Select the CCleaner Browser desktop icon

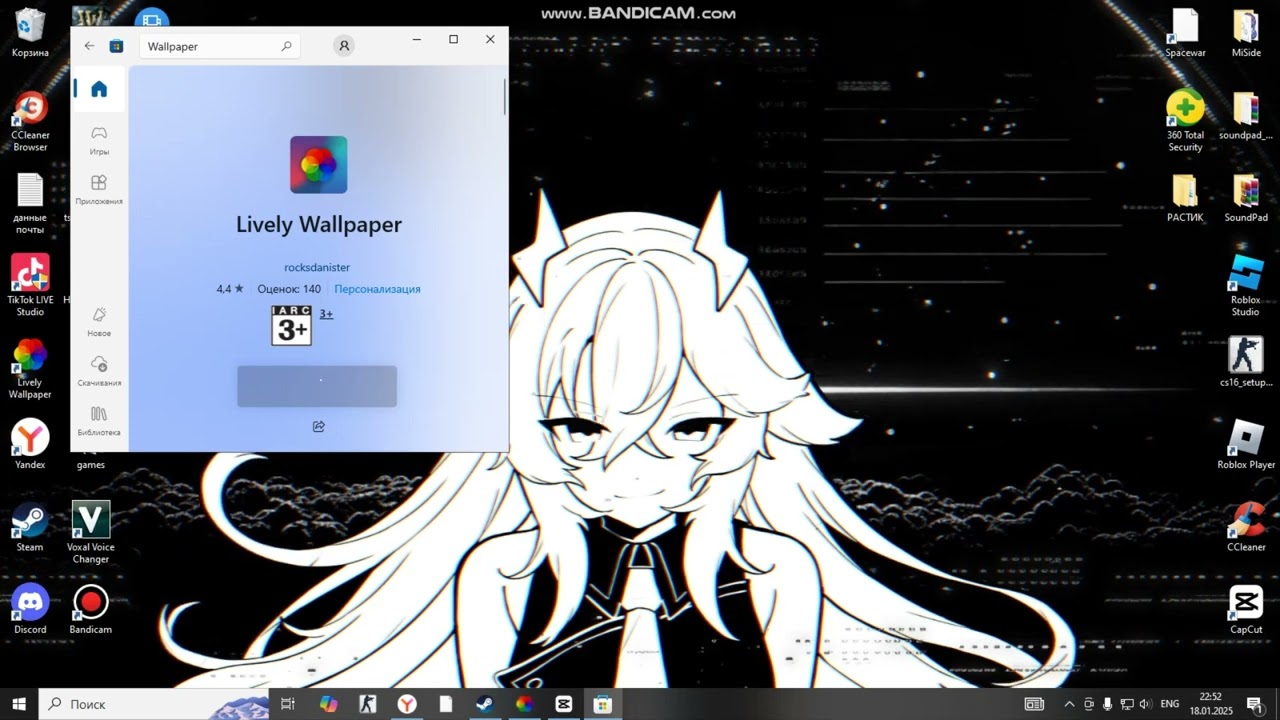pos(30,121)
